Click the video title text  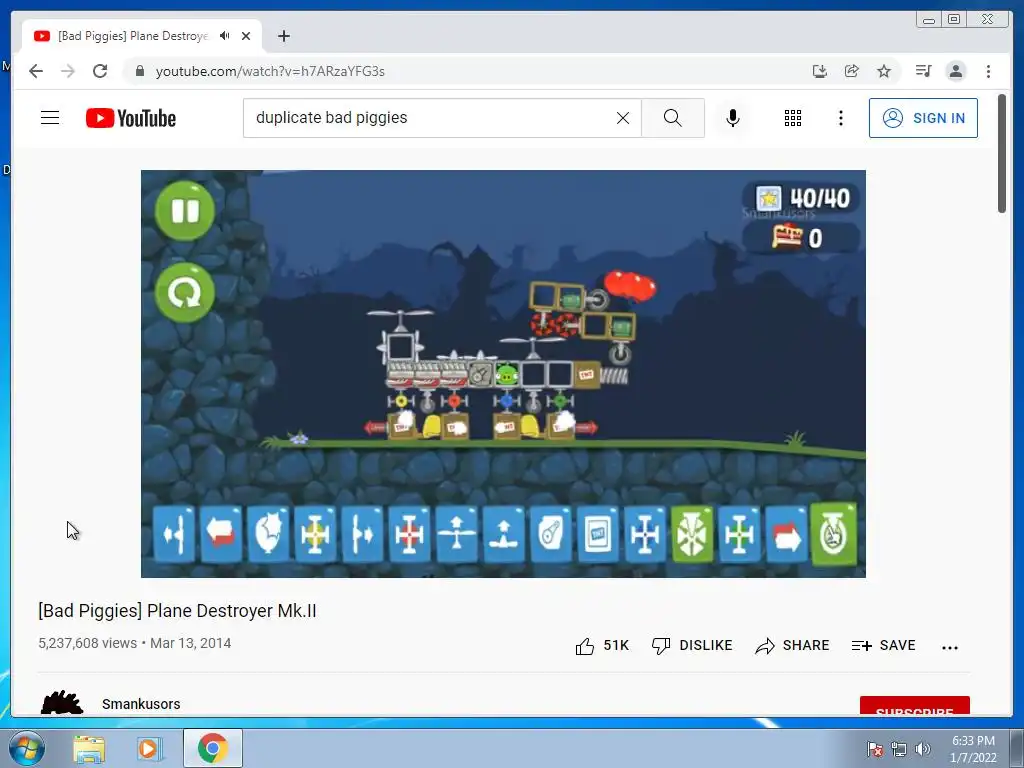click(x=177, y=611)
